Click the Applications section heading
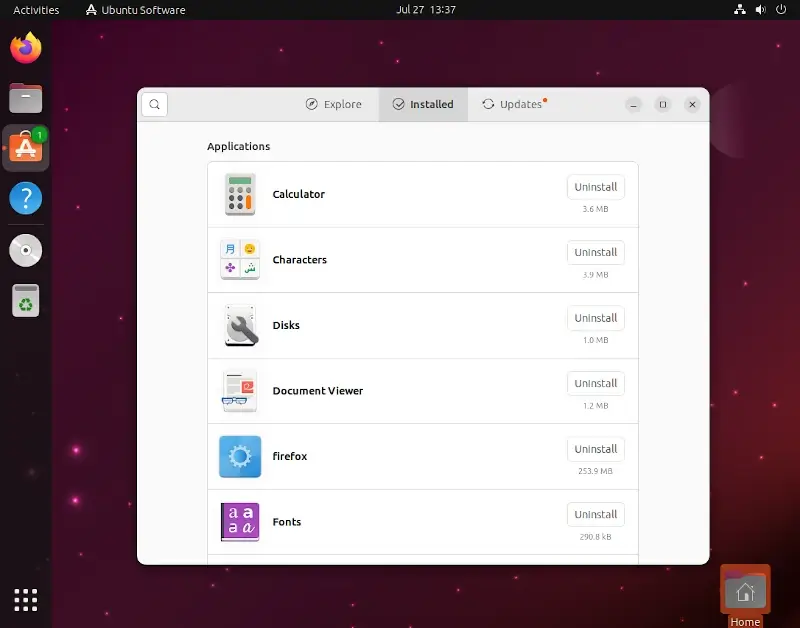 pos(238,146)
